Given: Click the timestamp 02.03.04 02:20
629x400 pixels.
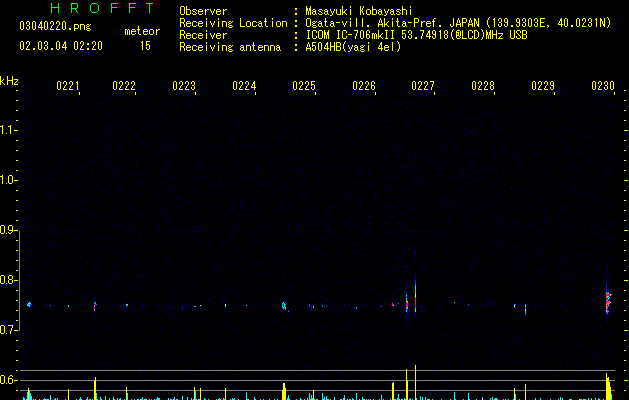Looking at the screenshot, I should point(61,46).
